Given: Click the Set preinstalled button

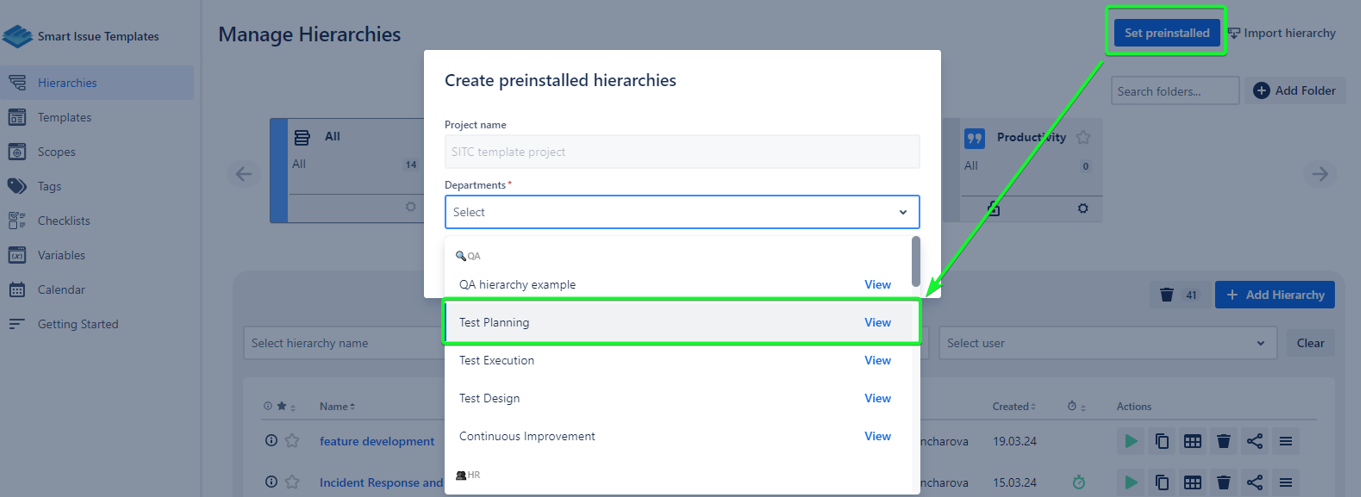Looking at the screenshot, I should coord(1166,33).
